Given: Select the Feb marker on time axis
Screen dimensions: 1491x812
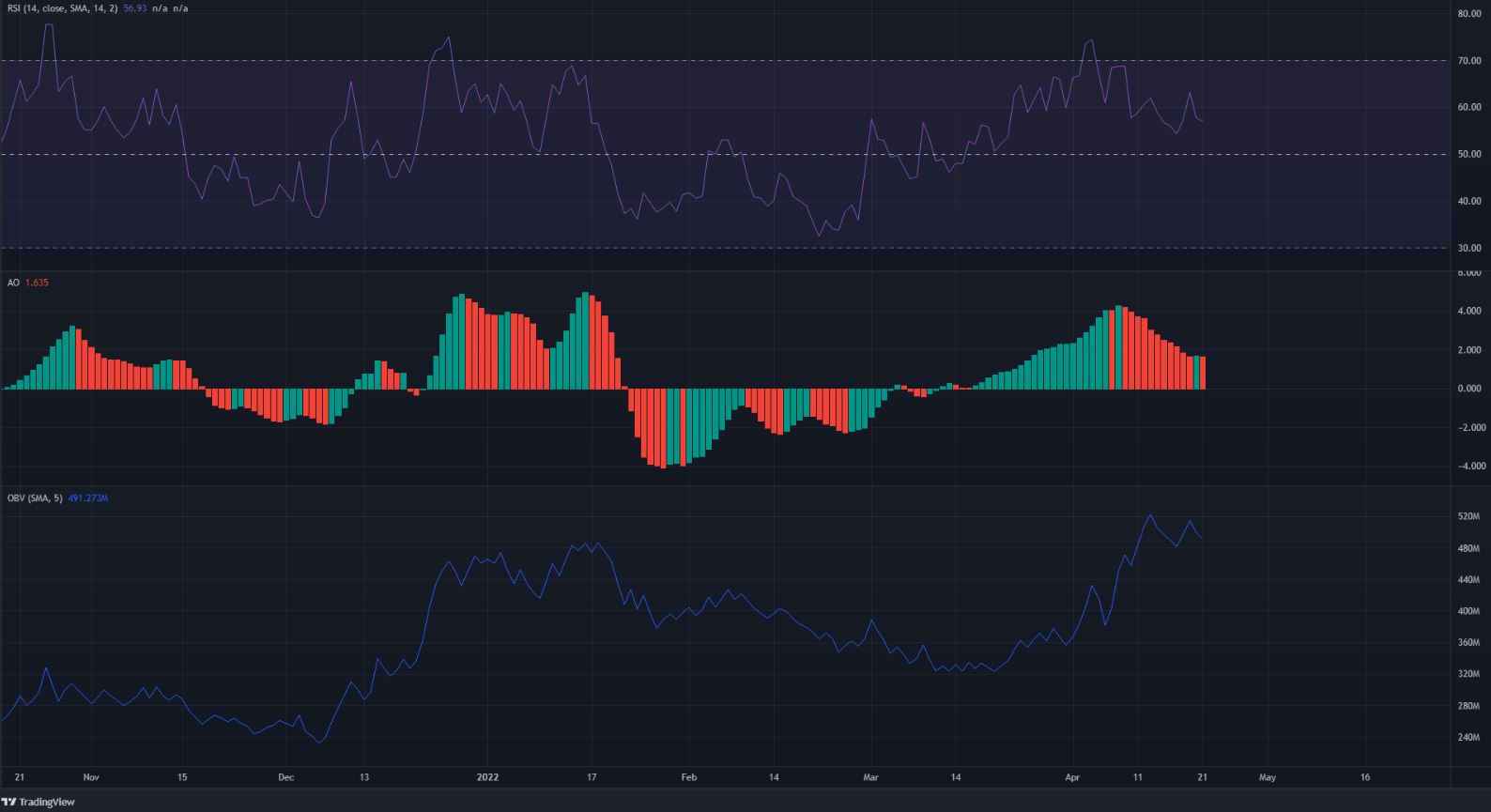Looking at the screenshot, I should 688,777.
